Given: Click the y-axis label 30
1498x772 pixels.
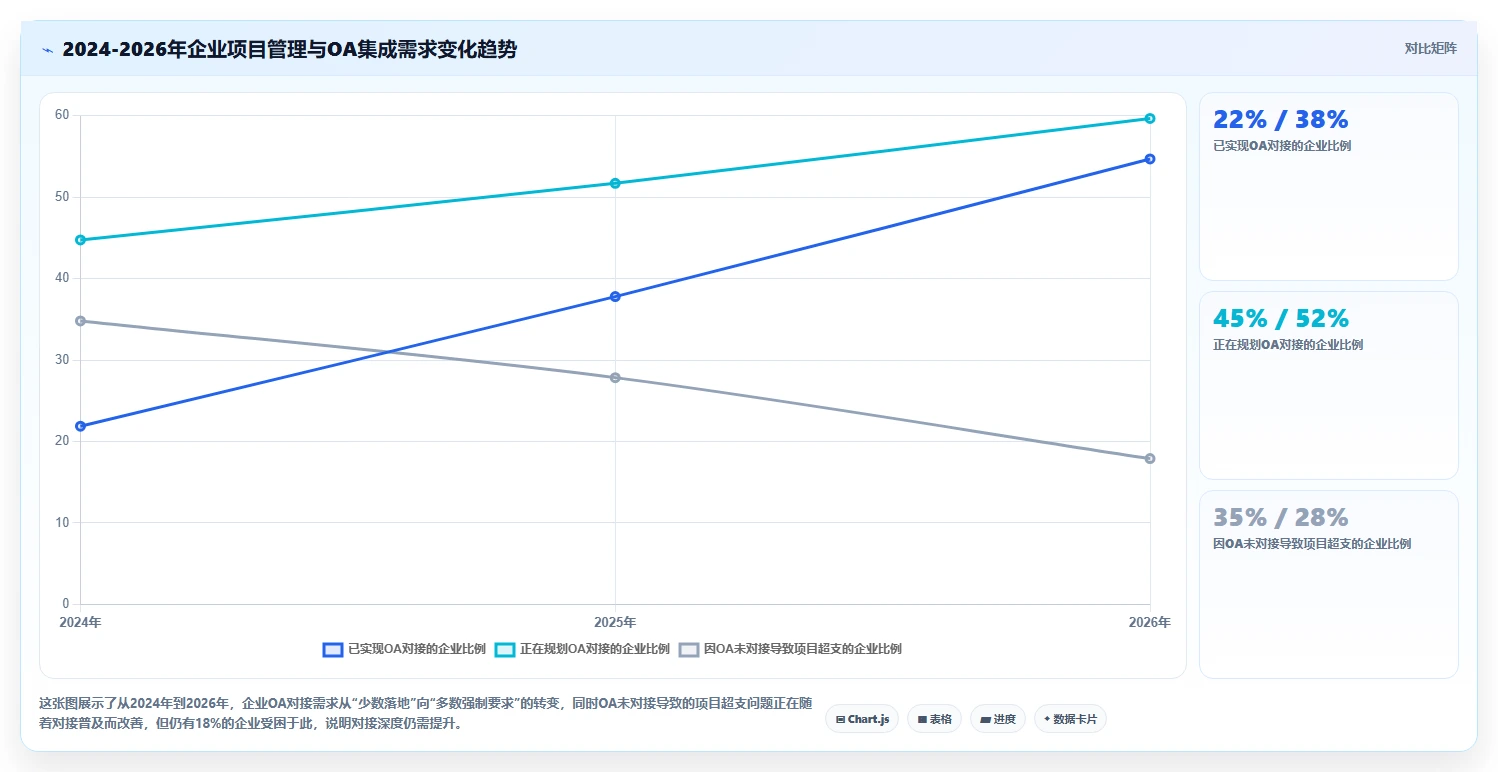Looking at the screenshot, I should [62, 359].
